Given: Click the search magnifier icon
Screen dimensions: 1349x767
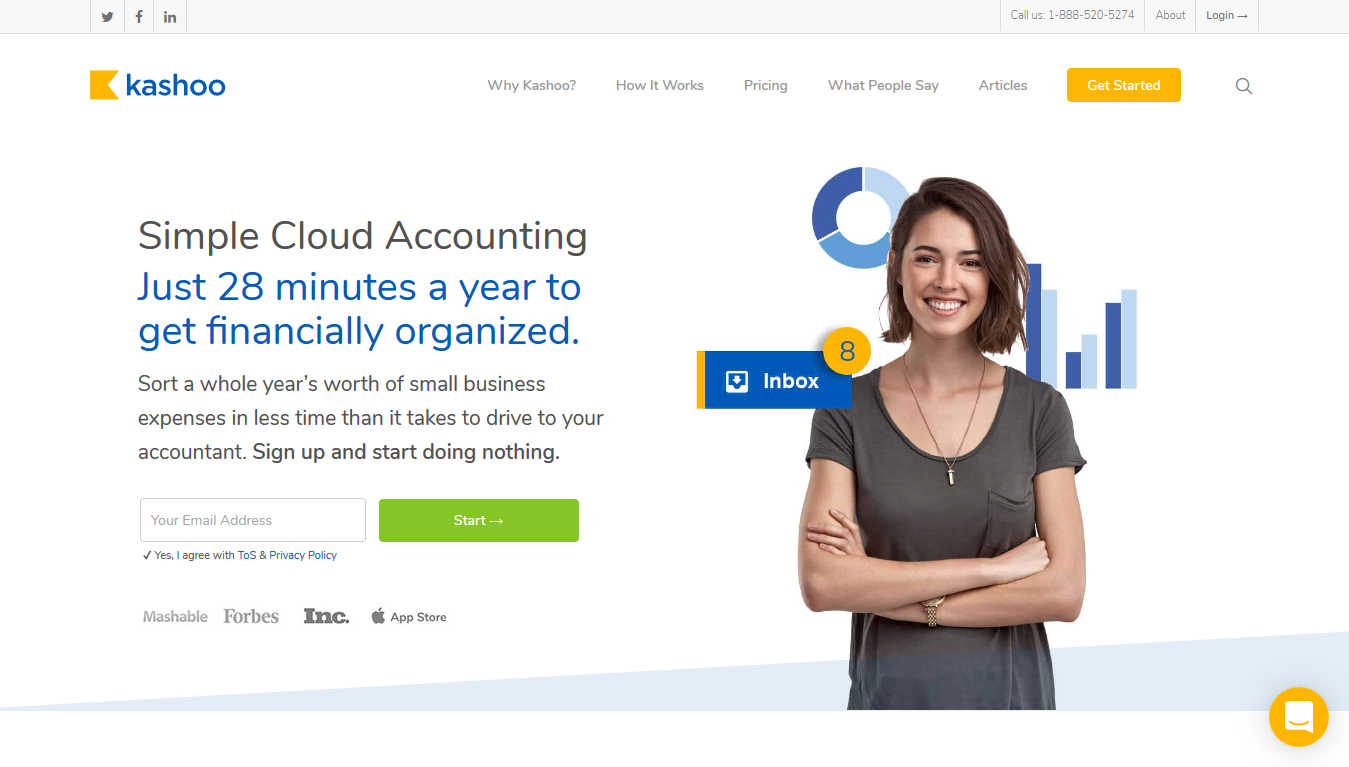Looking at the screenshot, I should tap(1244, 86).
